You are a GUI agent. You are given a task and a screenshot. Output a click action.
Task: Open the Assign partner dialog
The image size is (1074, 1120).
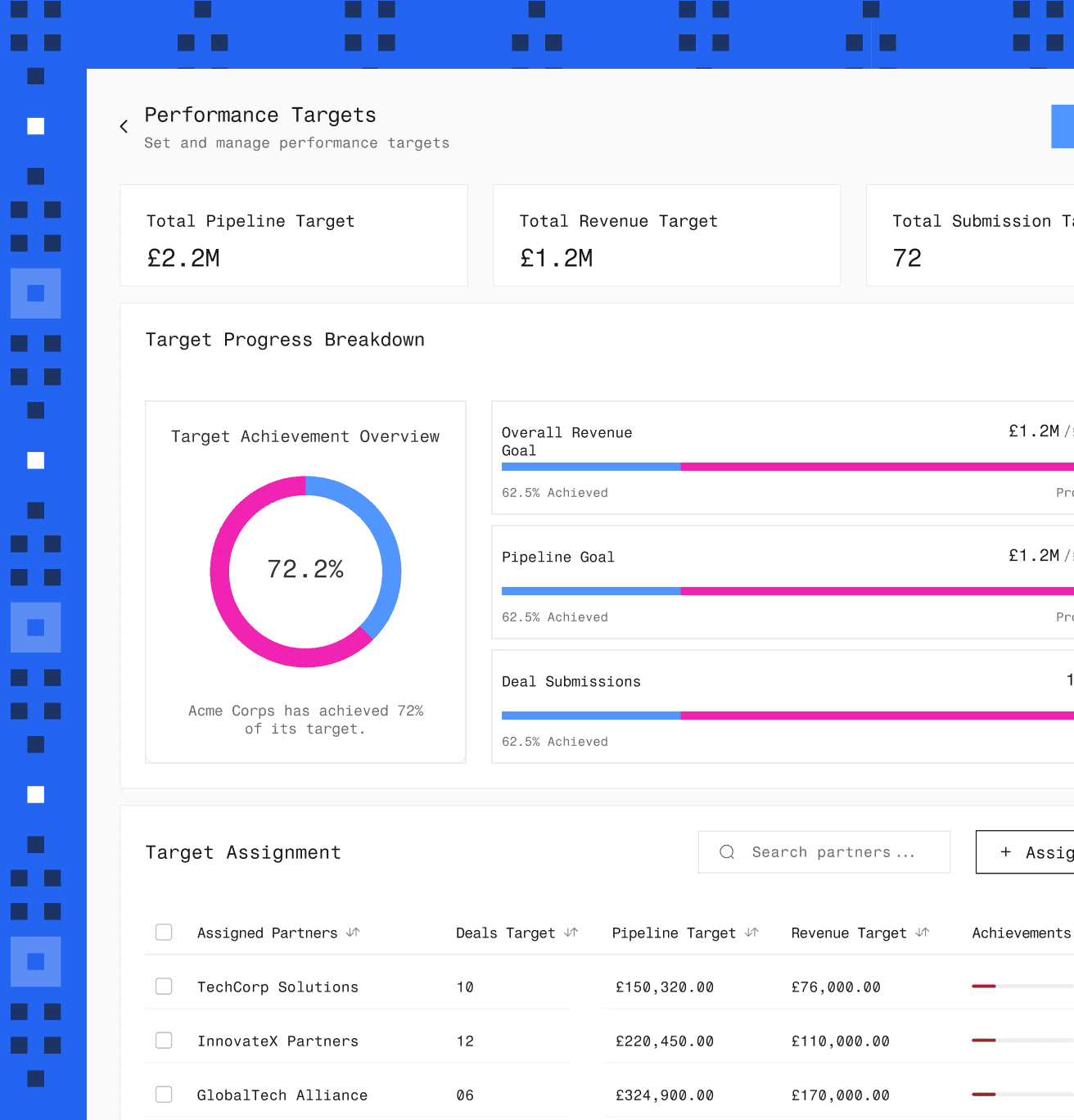coord(1040,852)
